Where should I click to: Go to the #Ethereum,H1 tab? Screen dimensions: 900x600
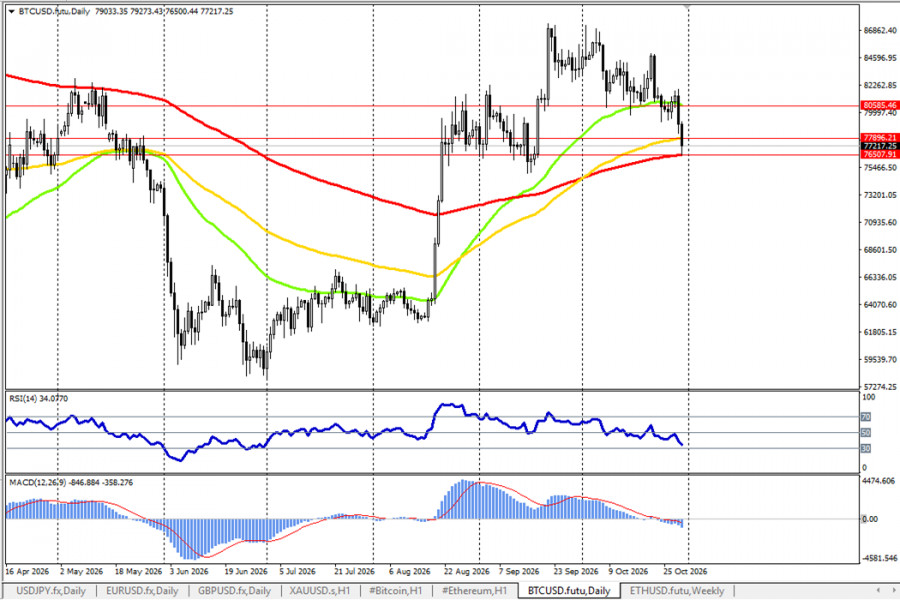click(x=474, y=591)
